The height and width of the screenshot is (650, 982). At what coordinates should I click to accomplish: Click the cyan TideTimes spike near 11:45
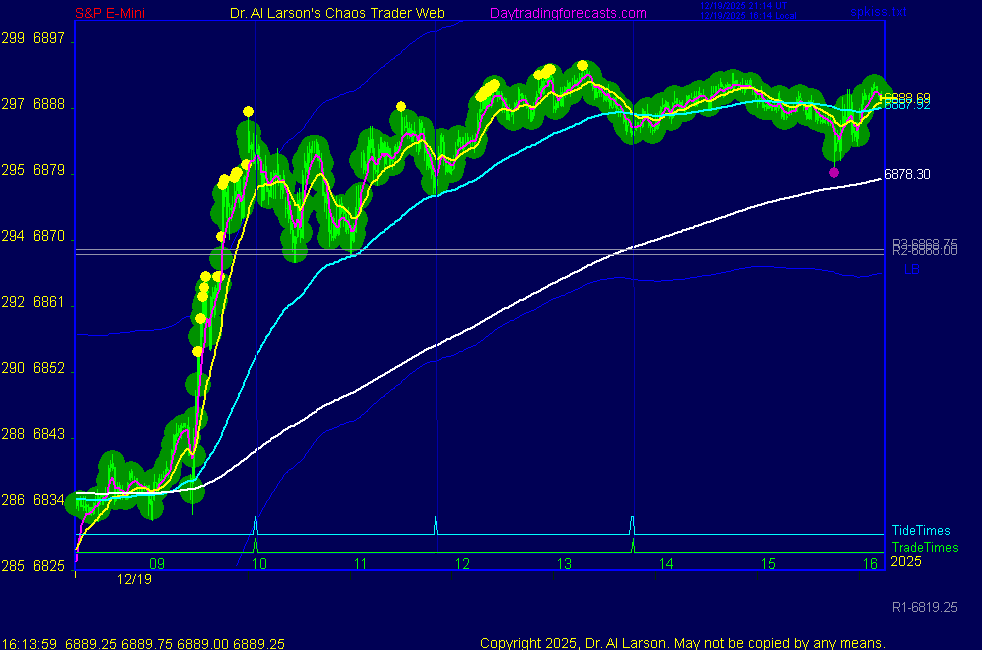click(x=435, y=525)
